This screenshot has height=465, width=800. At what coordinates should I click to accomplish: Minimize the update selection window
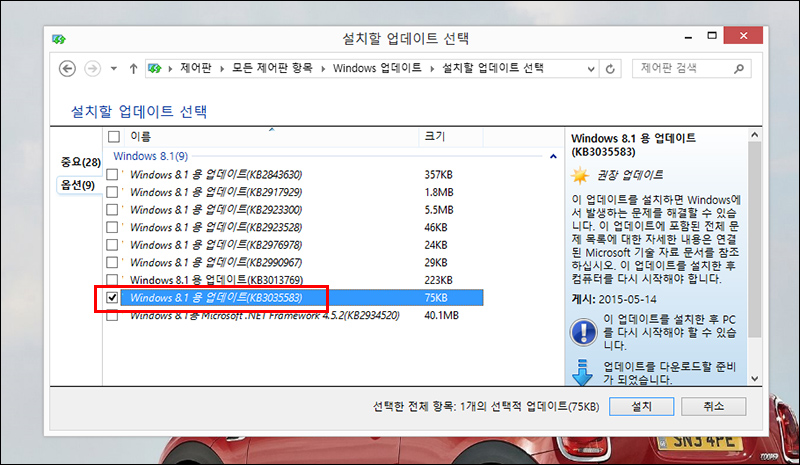pyautogui.click(x=688, y=36)
